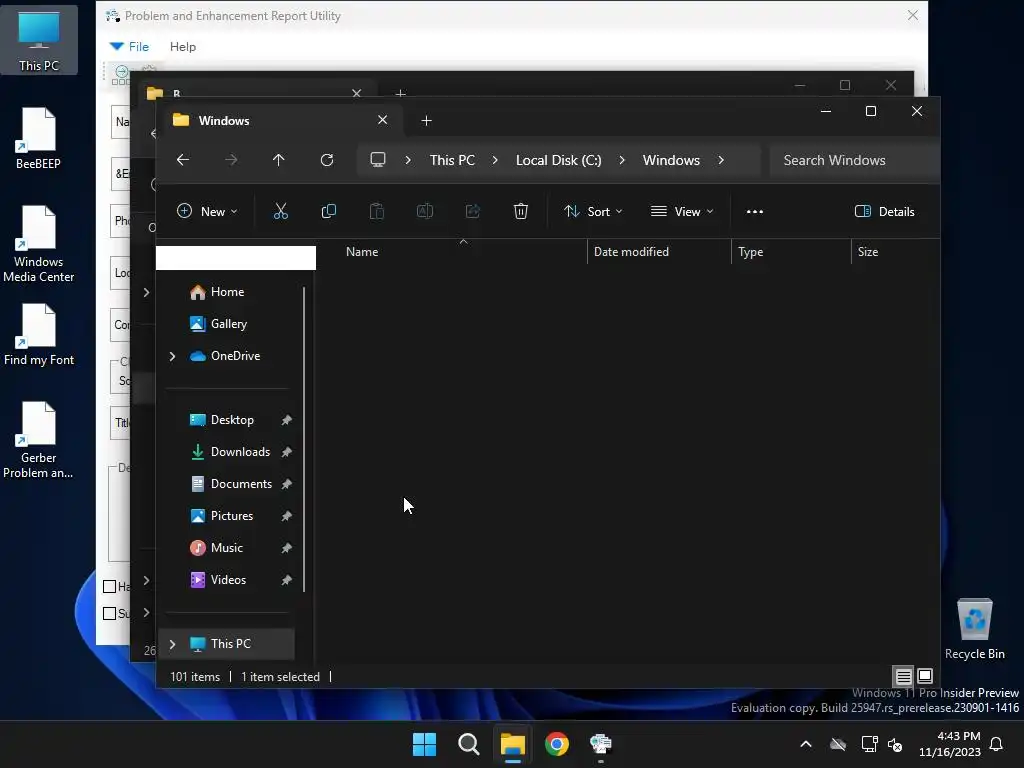Expand This PC tree node

click(x=172, y=644)
